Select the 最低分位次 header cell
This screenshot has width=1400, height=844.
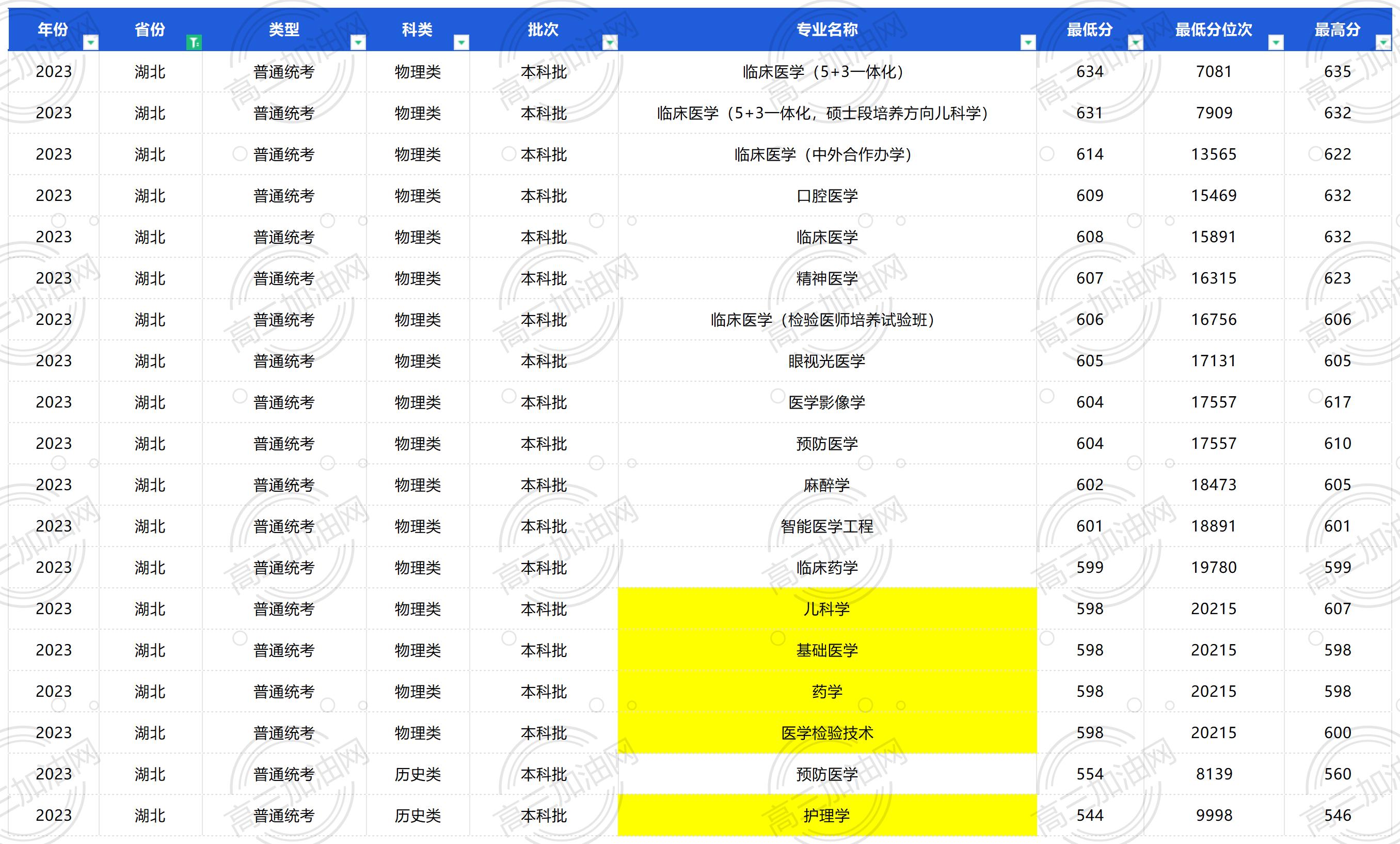click(x=1214, y=29)
